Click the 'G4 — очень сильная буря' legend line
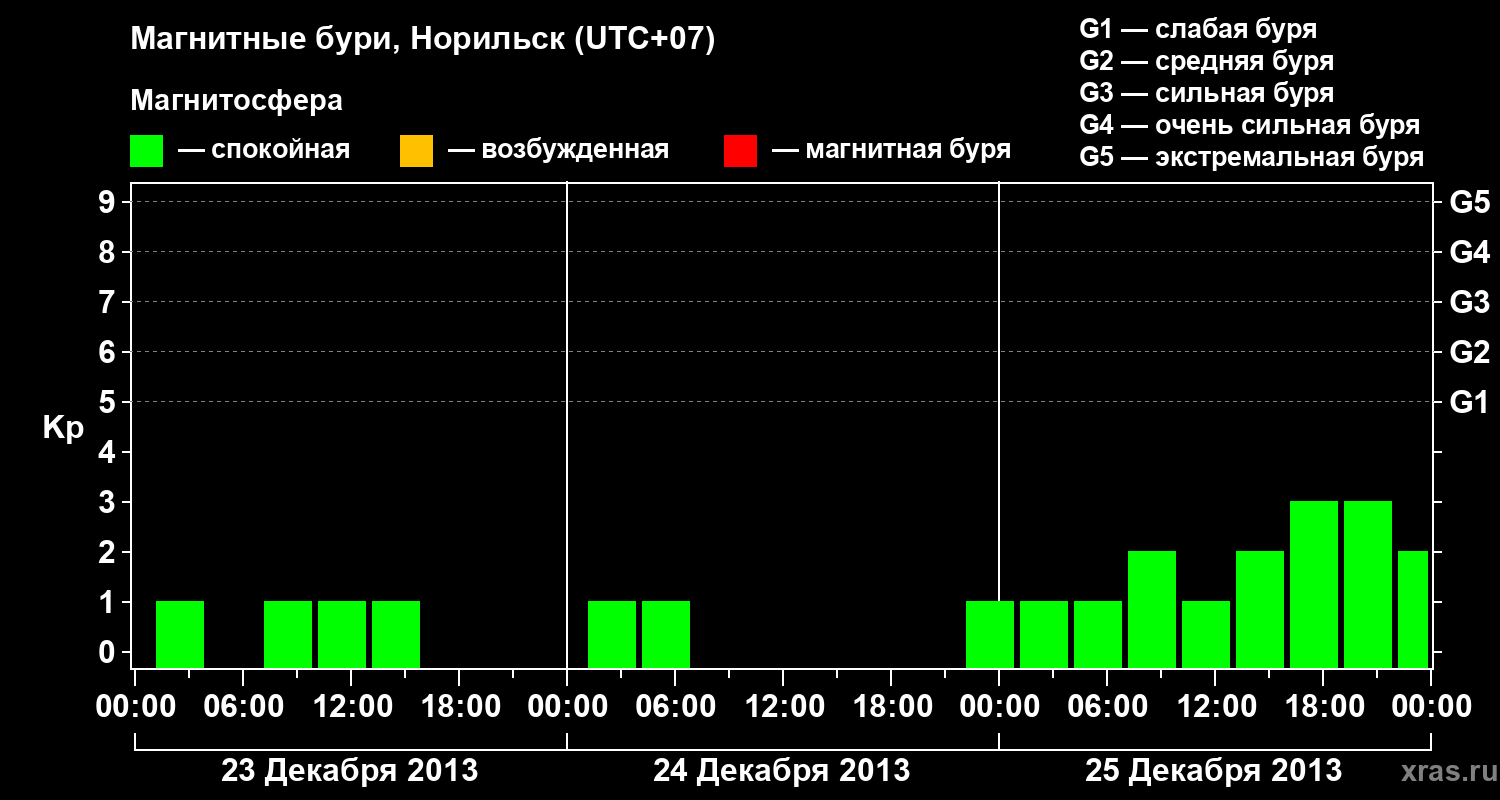This screenshot has height=800, width=1500. click(x=1249, y=125)
